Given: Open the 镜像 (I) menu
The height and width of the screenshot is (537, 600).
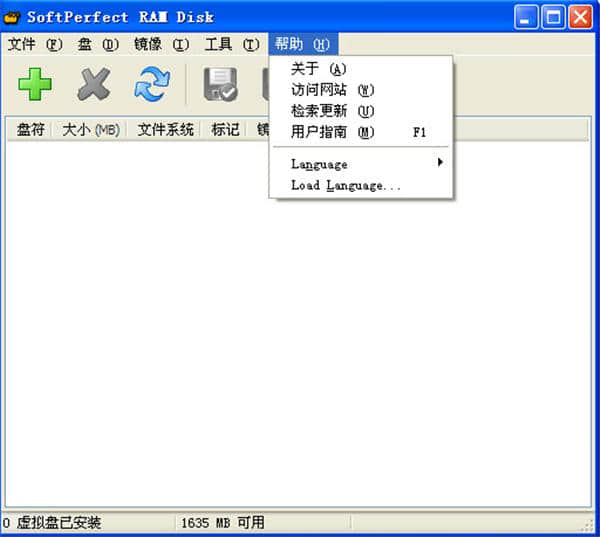Looking at the screenshot, I should (161, 44).
